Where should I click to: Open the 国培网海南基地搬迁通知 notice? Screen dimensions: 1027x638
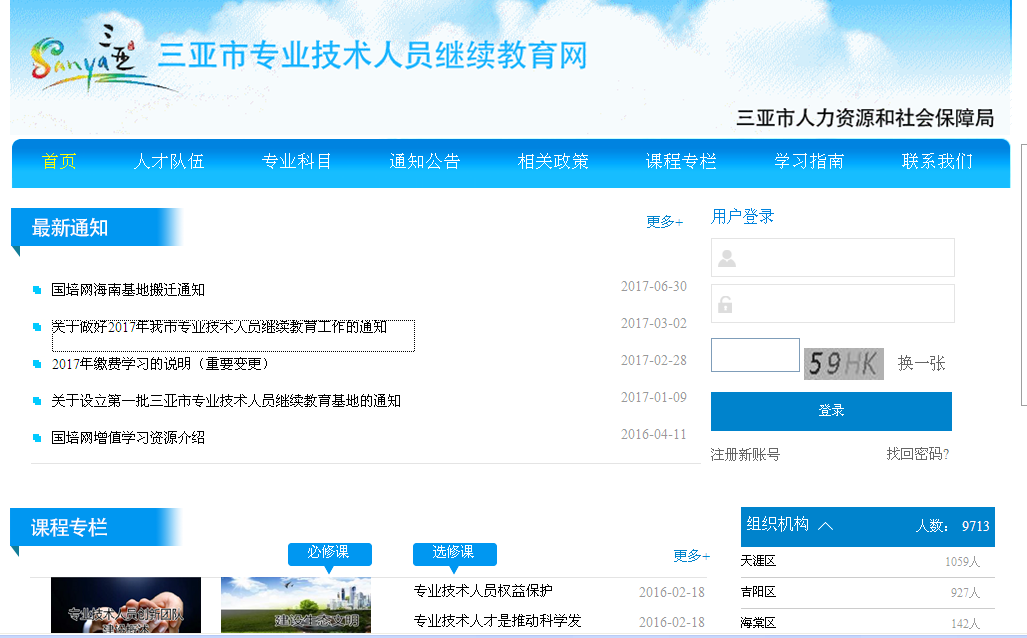point(128,290)
